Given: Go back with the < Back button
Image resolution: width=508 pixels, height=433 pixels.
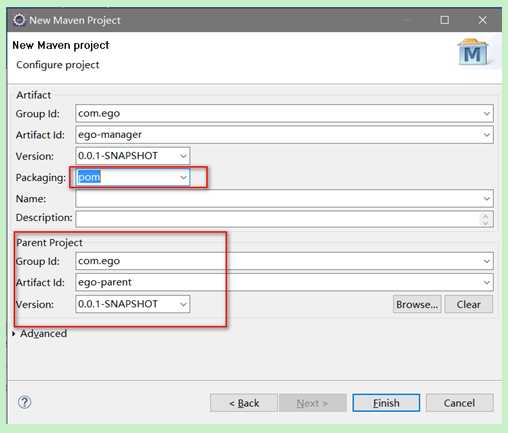Looking at the screenshot, I should coord(244,403).
